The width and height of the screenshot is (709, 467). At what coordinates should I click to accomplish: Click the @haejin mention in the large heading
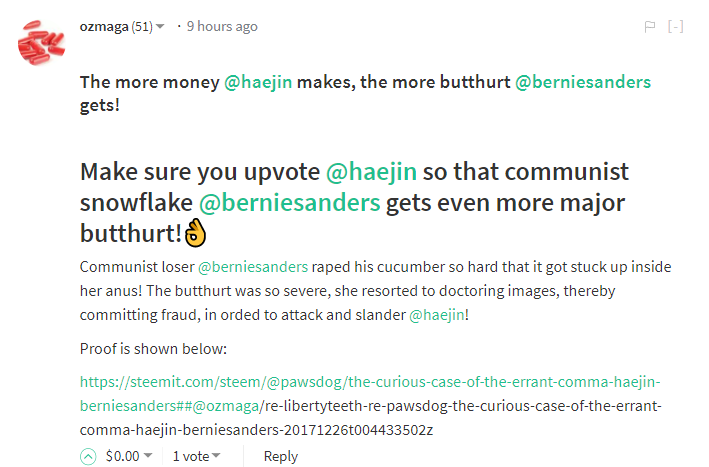[x=371, y=172]
